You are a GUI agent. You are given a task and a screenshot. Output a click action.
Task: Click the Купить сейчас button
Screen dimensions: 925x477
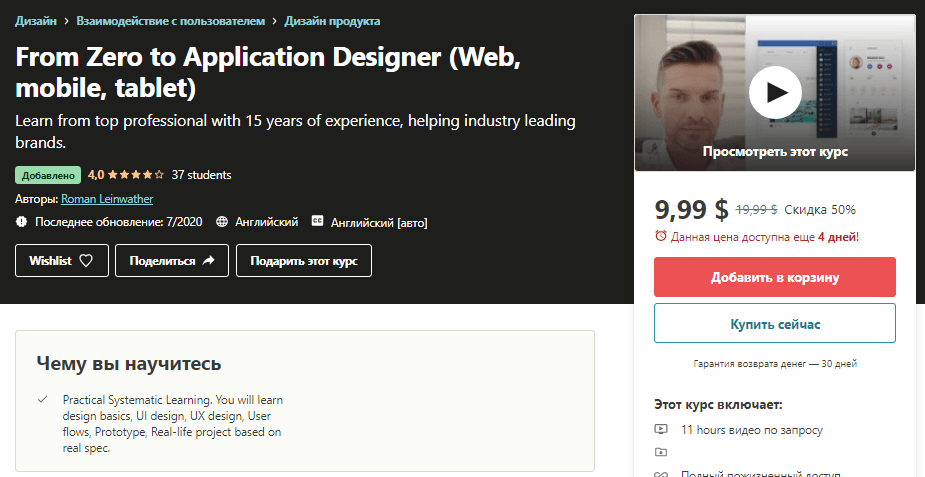775,323
